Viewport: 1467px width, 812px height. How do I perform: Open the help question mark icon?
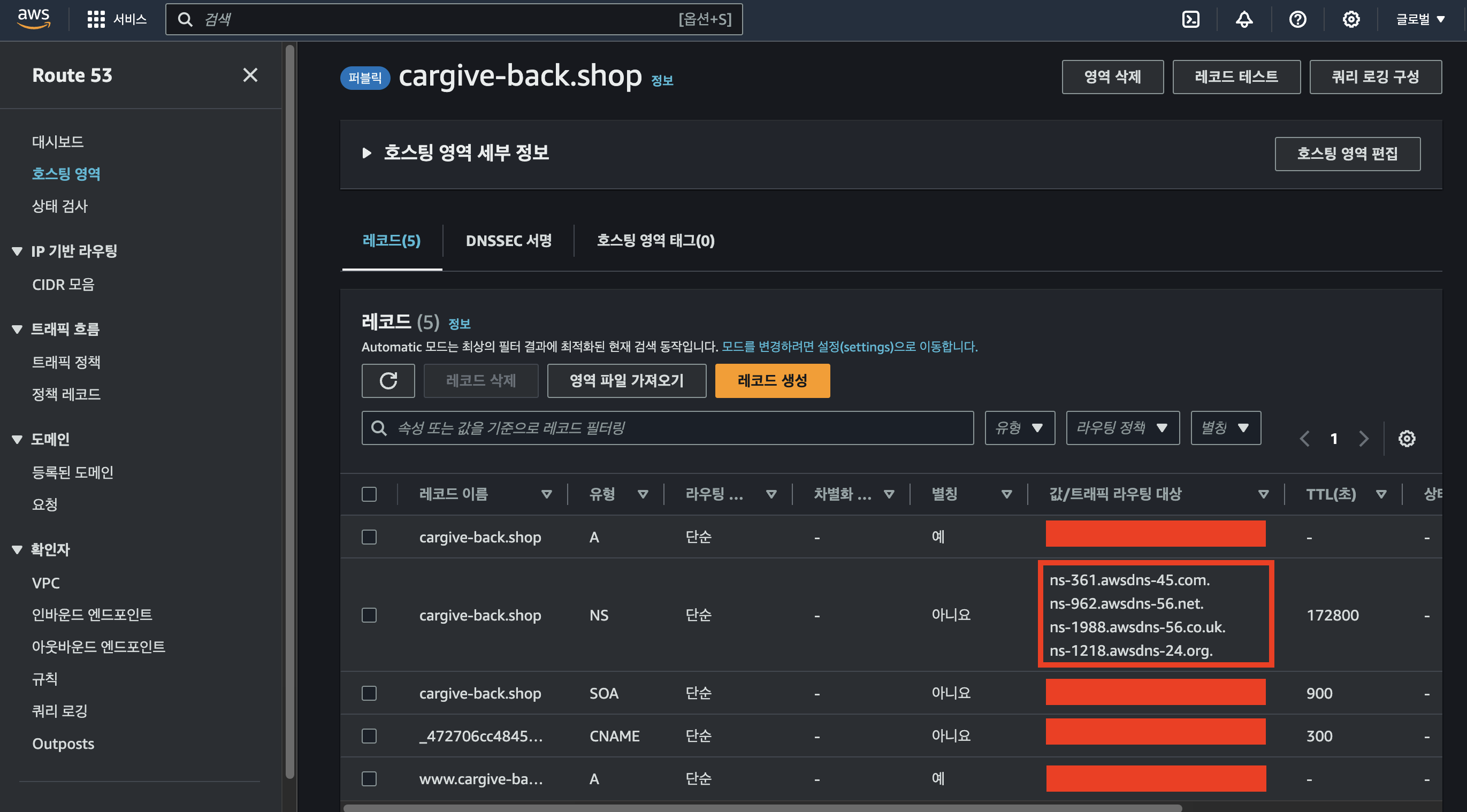[x=1297, y=19]
